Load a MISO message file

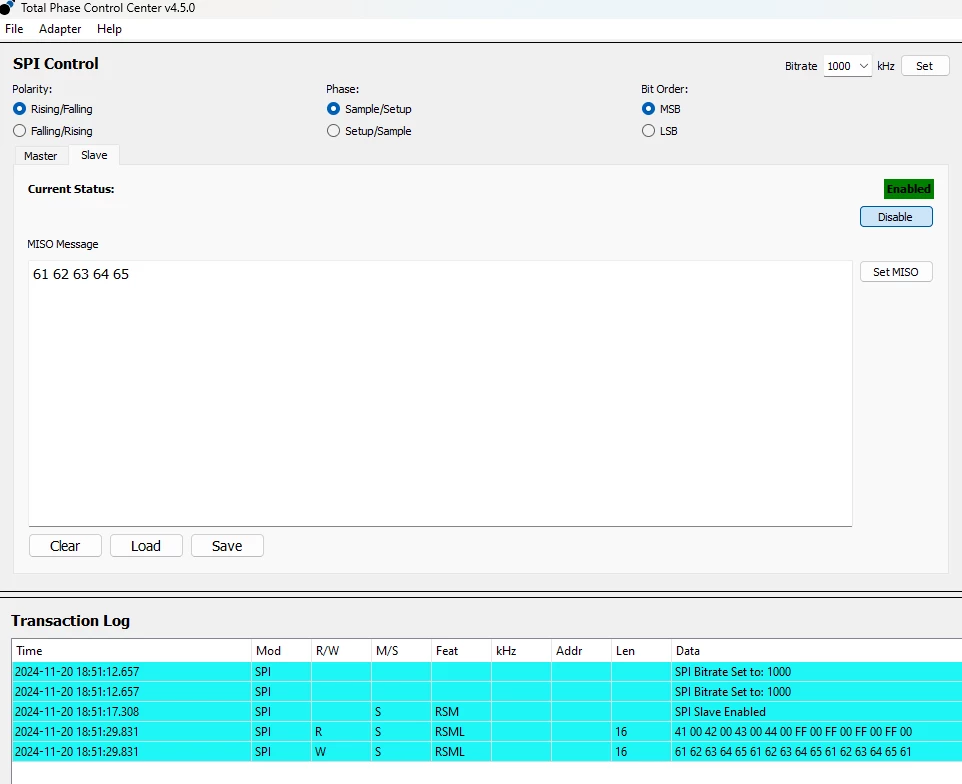pos(146,546)
